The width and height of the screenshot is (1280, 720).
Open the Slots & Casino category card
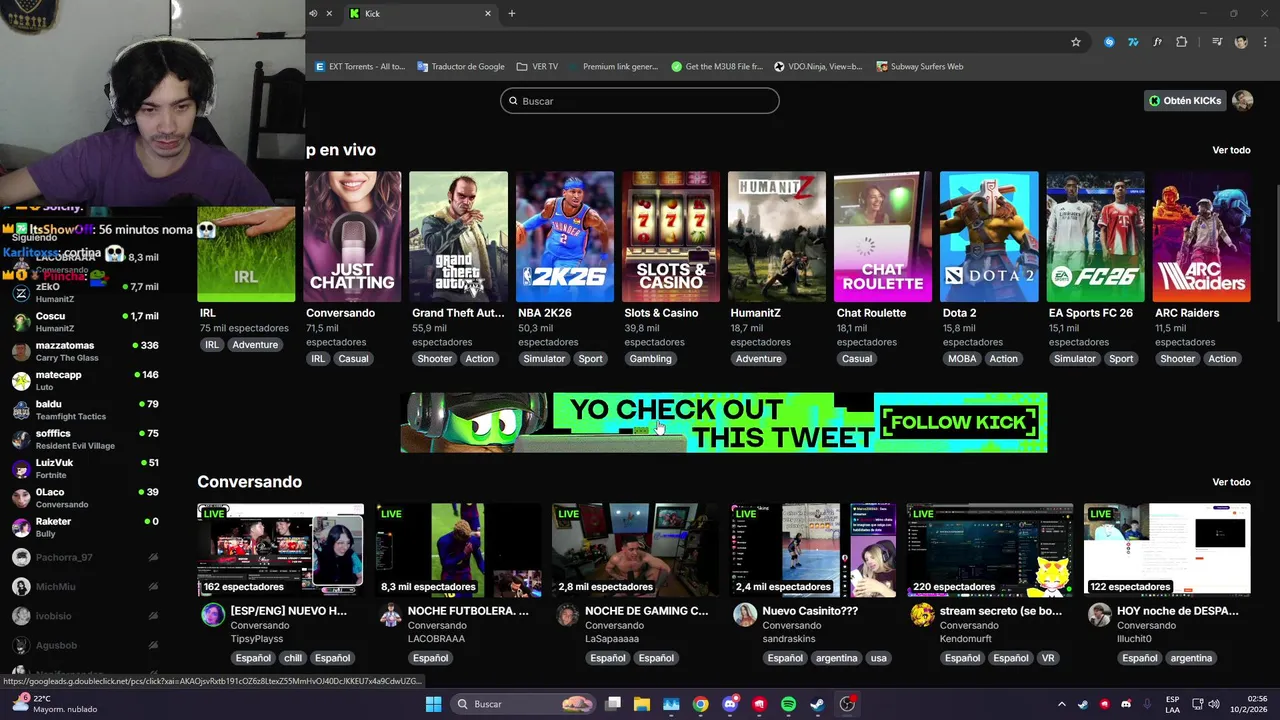[x=671, y=237]
